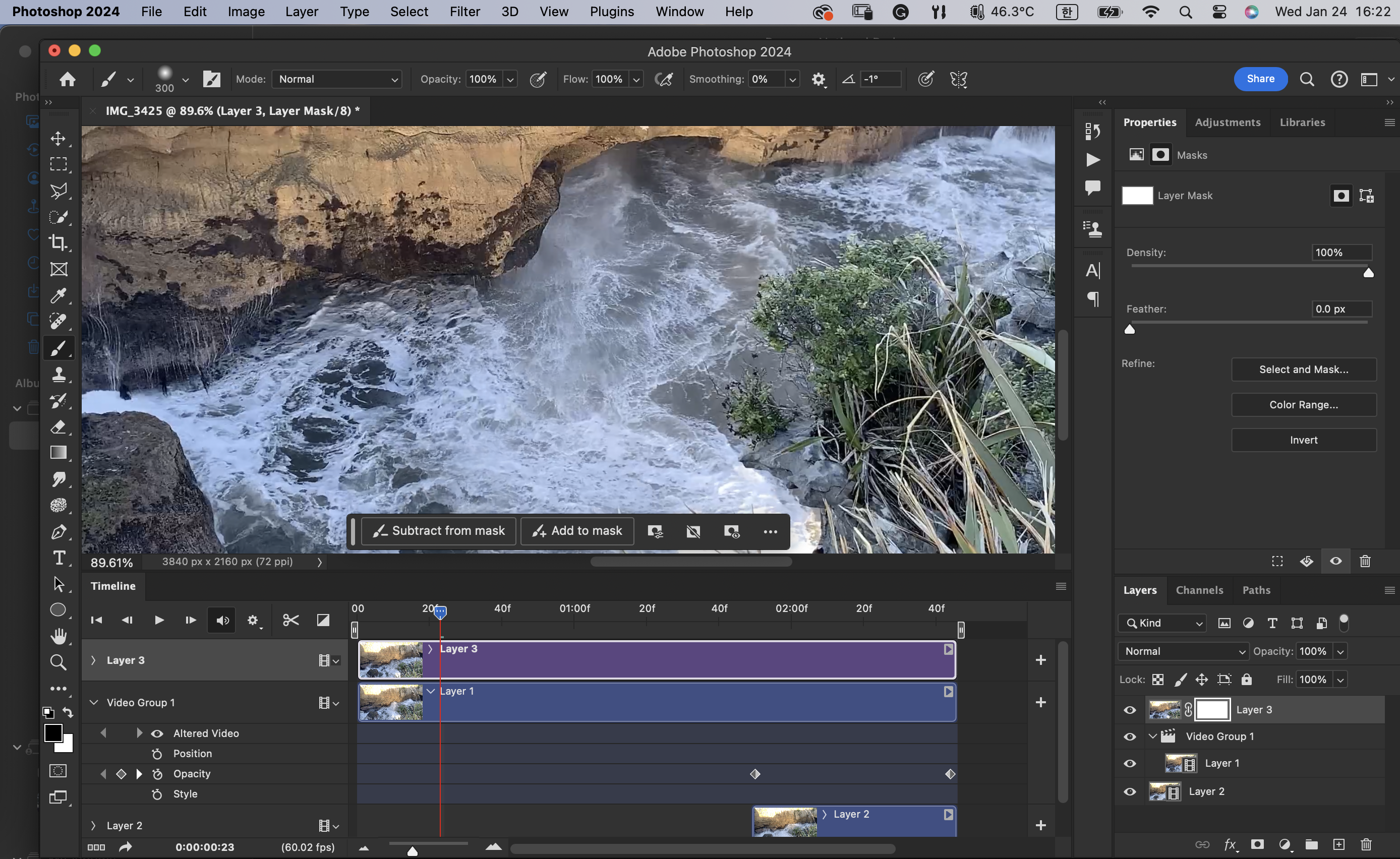Viewport: 1400px width, 859px height.
Task: Collapse Video Group 1 in the timeline
Action: 94,703
